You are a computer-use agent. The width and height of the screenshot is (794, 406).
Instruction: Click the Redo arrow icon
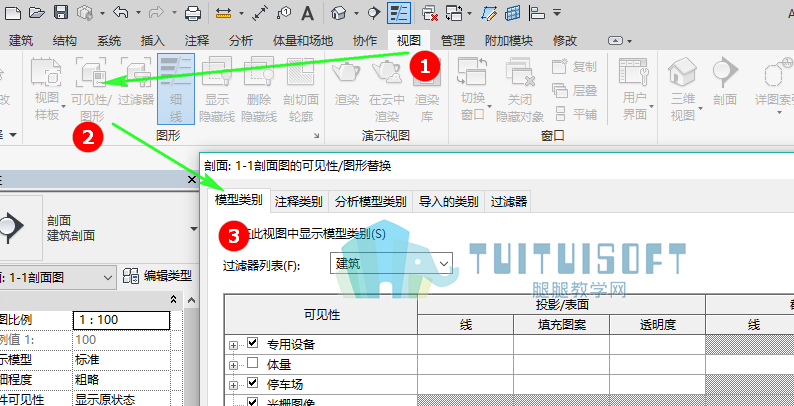pyautogui.click(x=157, y=12)
